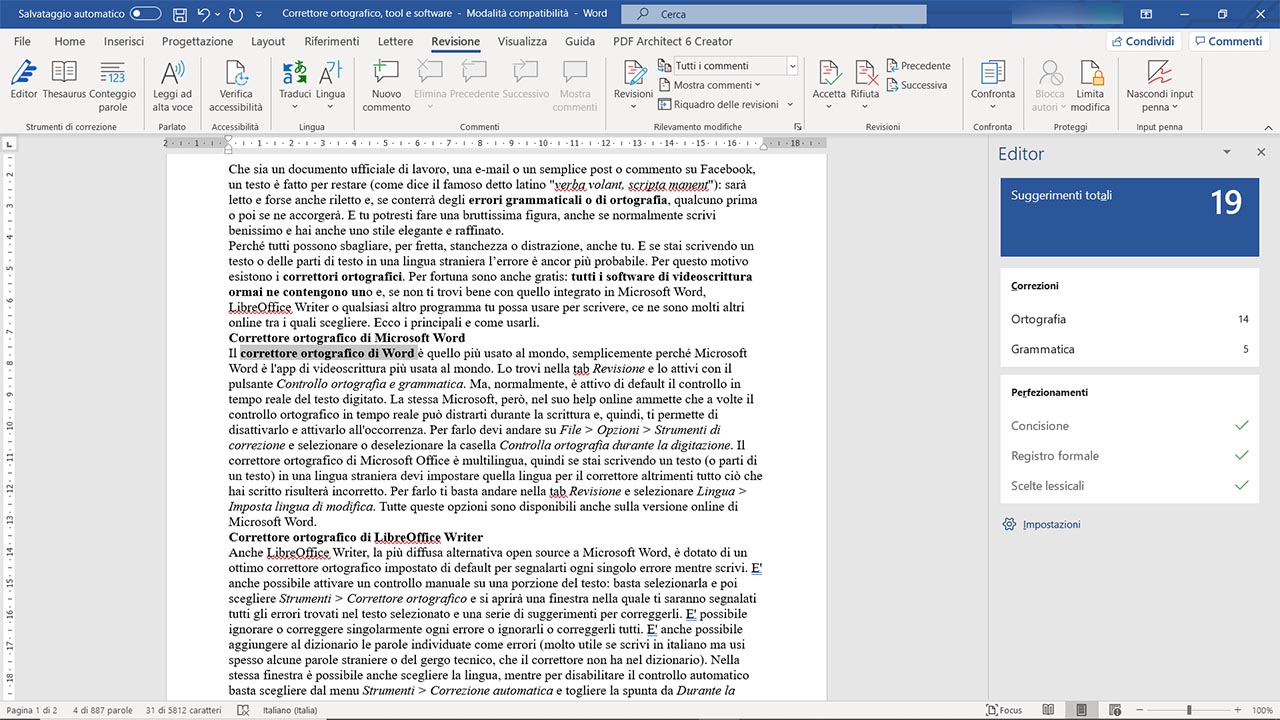Image resolution: width=1280 pixels, height=720 pixels.
Task: Switch to Web layout view icon
Action: tap(1116, 710)
